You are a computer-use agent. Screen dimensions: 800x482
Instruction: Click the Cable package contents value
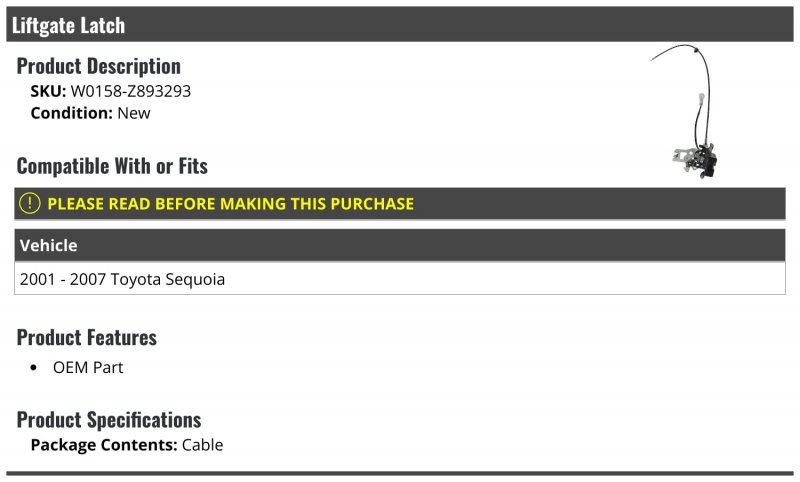[203, 445]
